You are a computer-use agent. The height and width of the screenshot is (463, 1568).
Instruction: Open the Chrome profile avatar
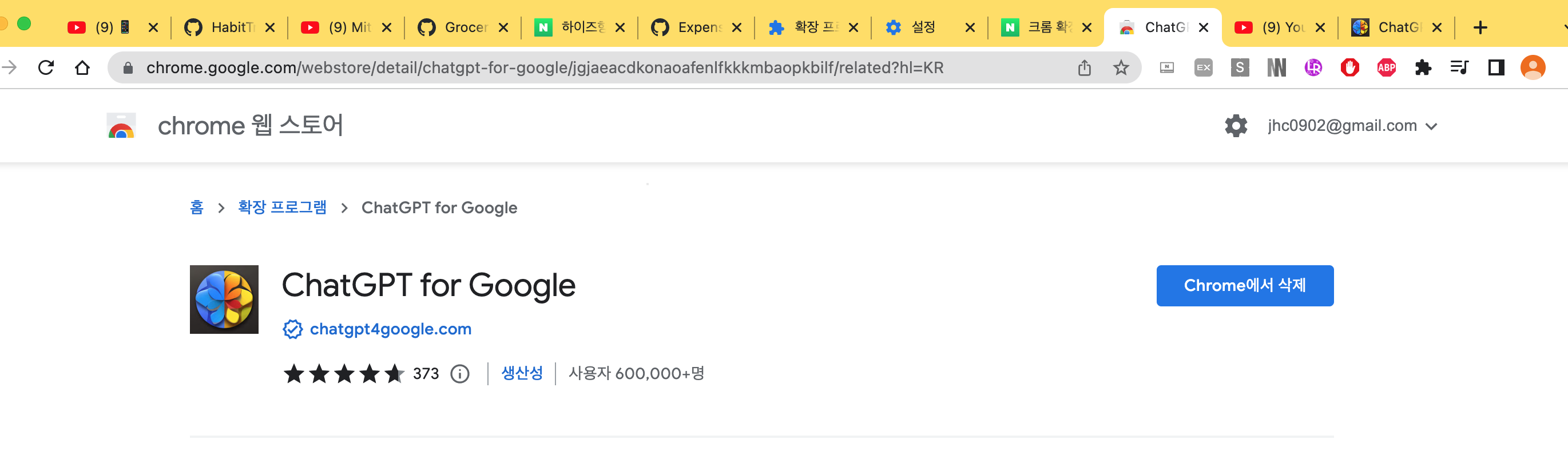[1533, 67]
